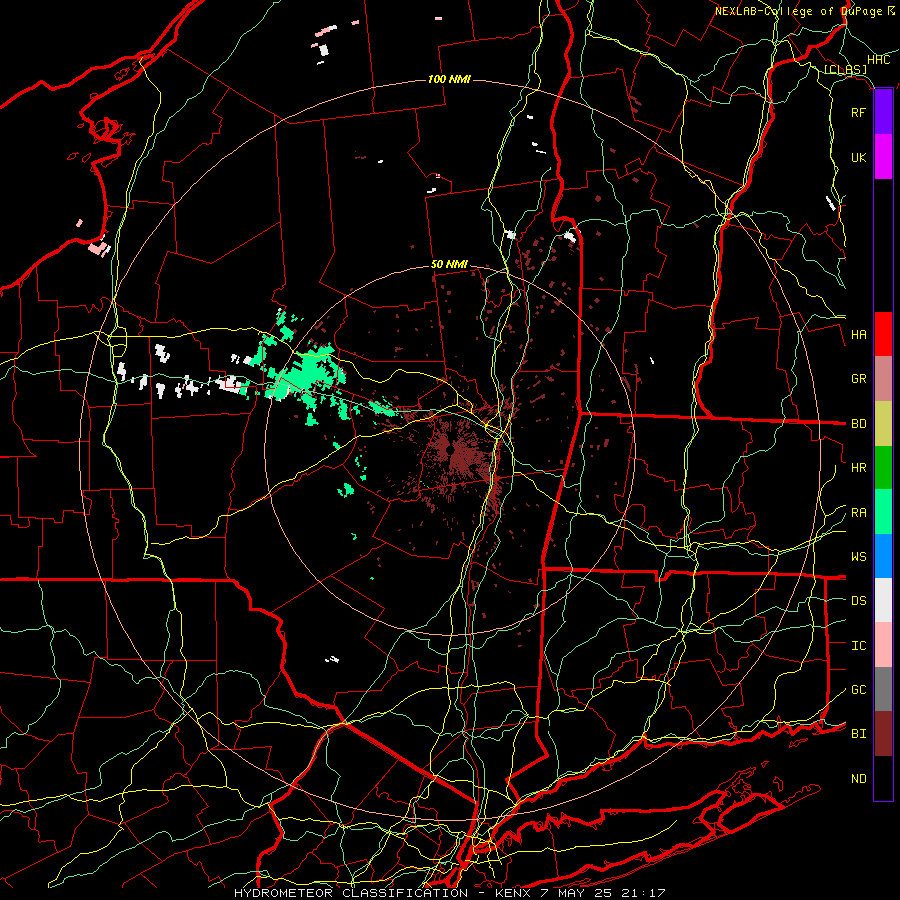Click the RA light green legend swatch

coord(883,512)
